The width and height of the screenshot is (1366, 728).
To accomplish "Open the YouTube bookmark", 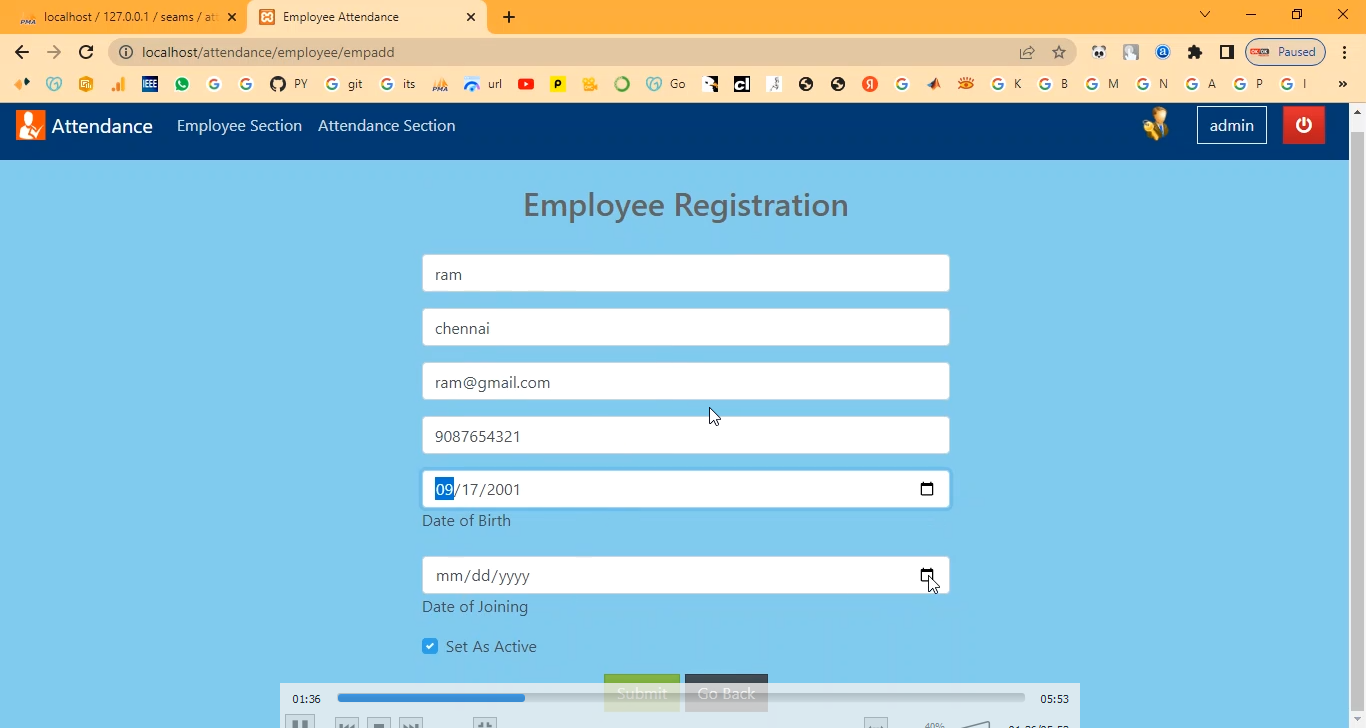I will click(526, 84).
